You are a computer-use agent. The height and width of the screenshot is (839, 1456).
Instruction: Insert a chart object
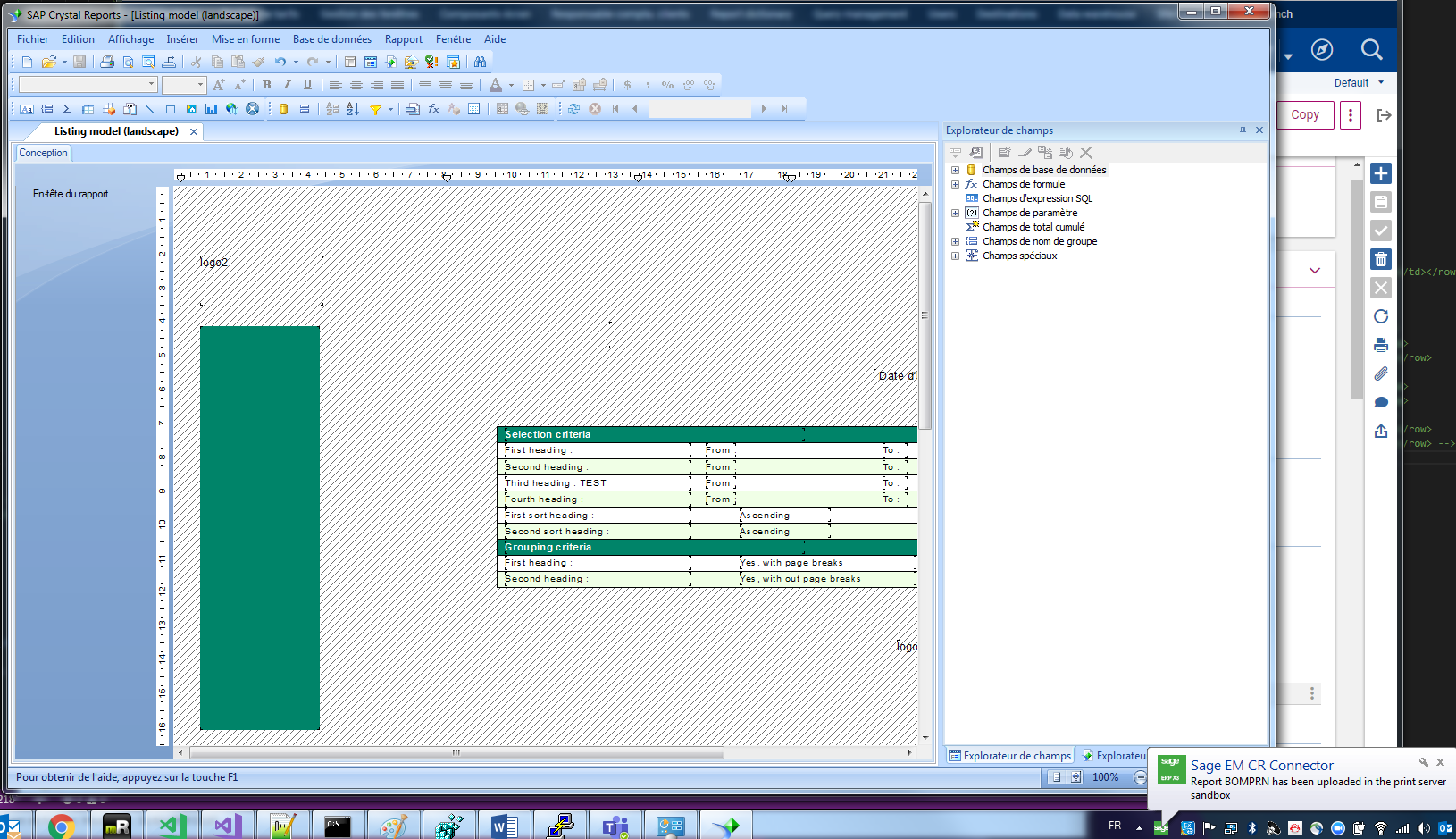(212, 109)
